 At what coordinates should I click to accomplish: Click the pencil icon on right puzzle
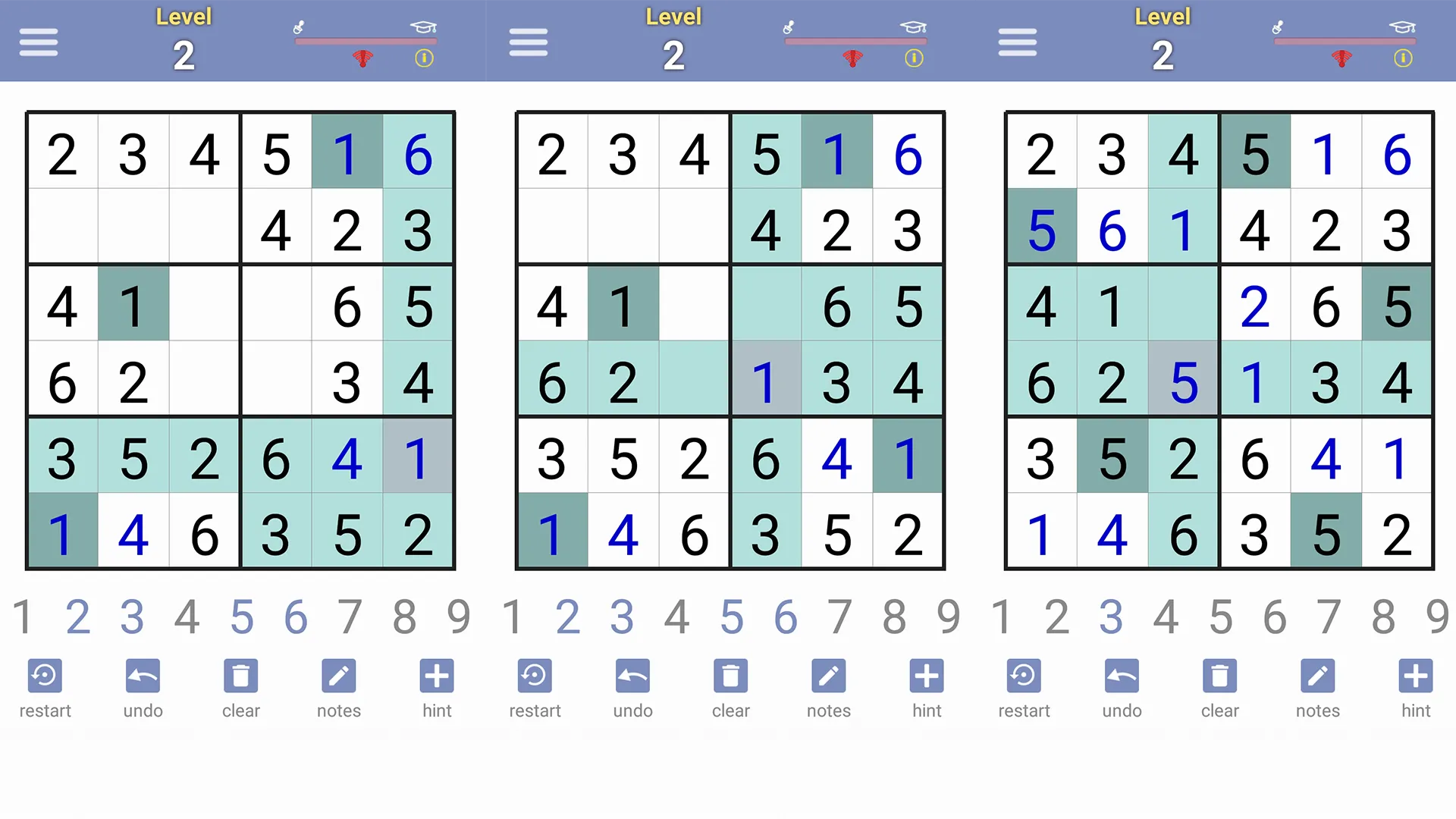1318,676
